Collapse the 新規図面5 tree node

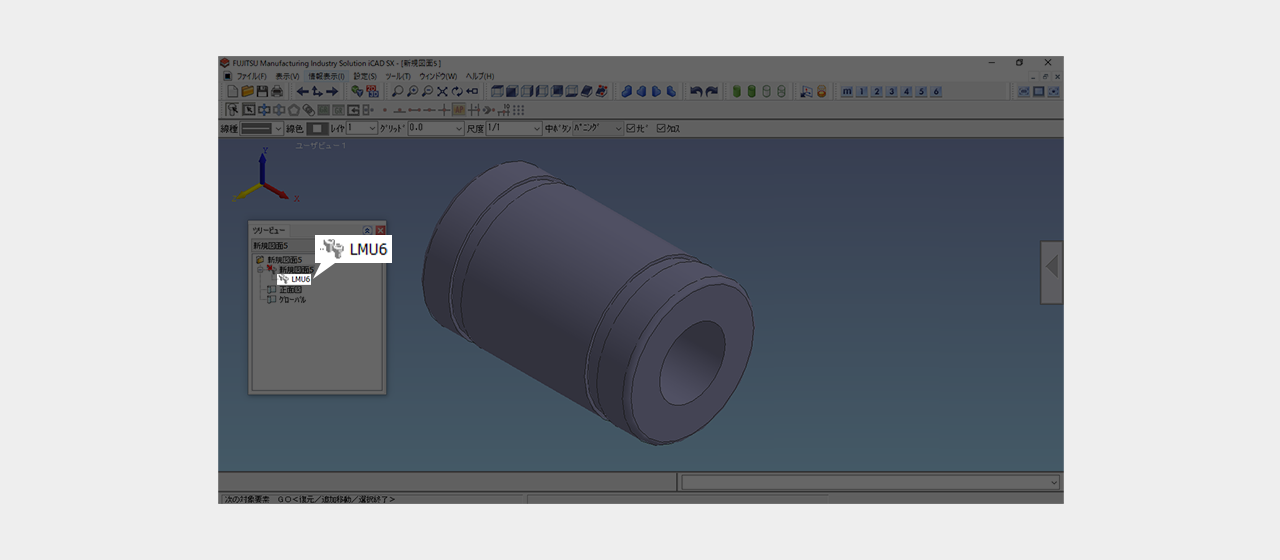coord(259,269)
